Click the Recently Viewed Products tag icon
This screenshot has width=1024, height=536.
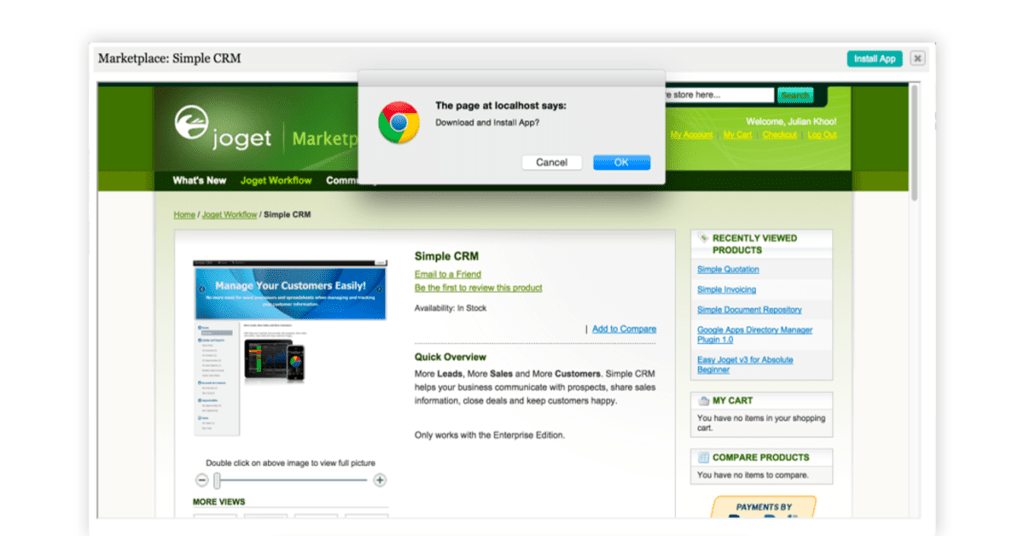coord(703,239)
